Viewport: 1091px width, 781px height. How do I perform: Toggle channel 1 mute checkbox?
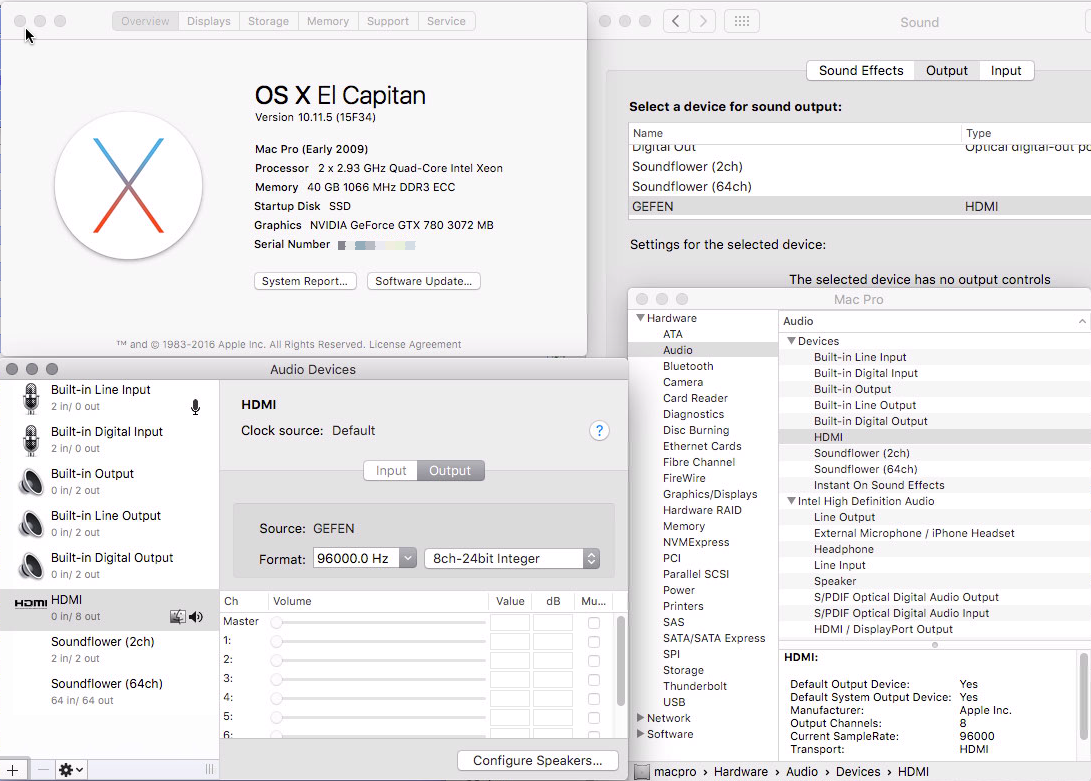594,642
